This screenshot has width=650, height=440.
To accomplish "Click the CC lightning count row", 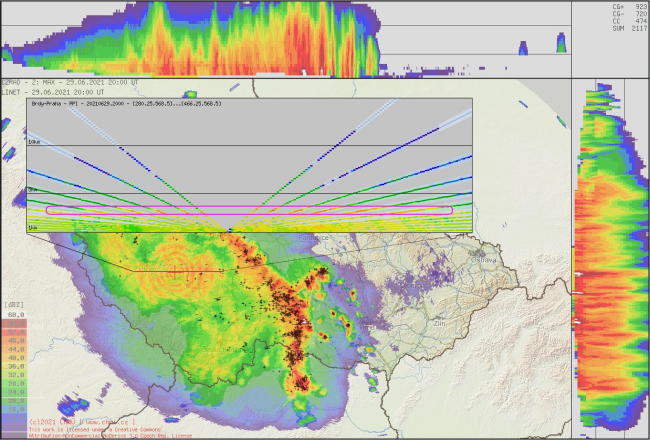I will coord(628,23).
